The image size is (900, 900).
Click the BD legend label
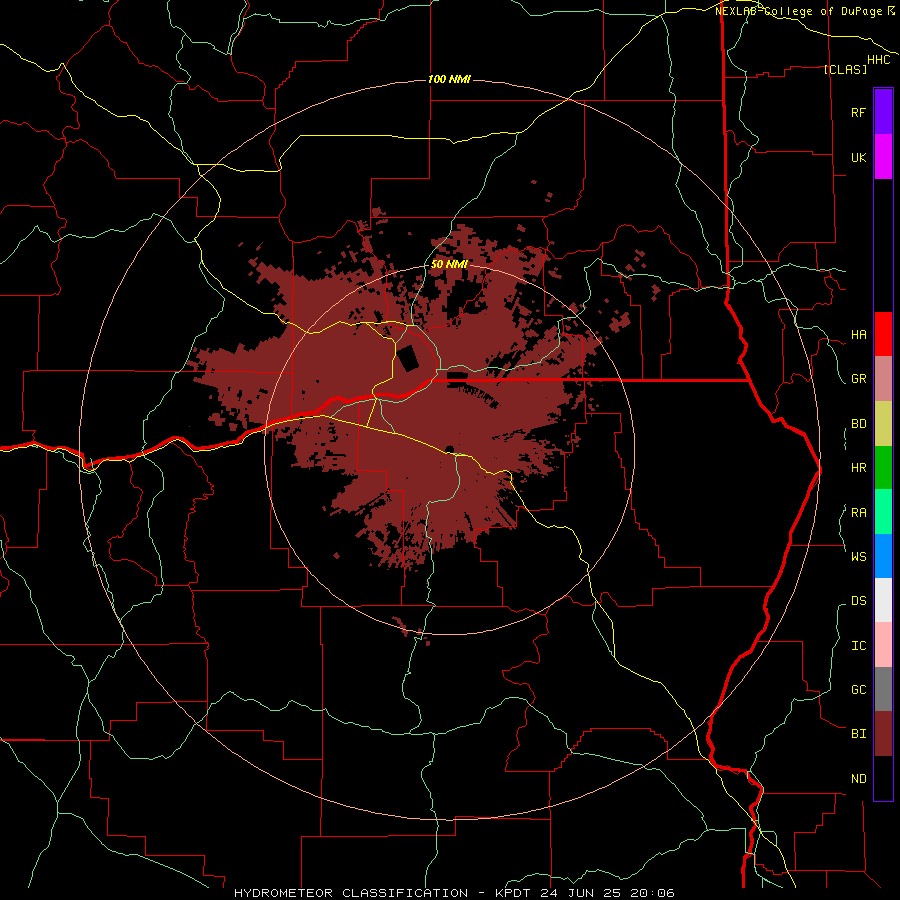click(x=858, y=424)
